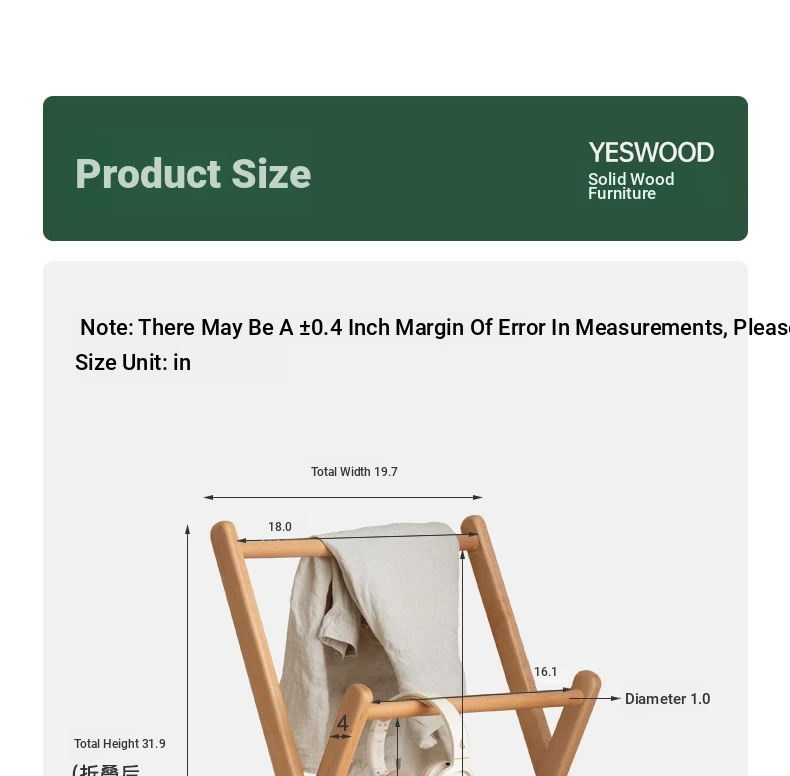Click the Diameter 1.0 label
The height and width of the screenshot is (776, 790).
pyautogui.click(x=668, y=699)
